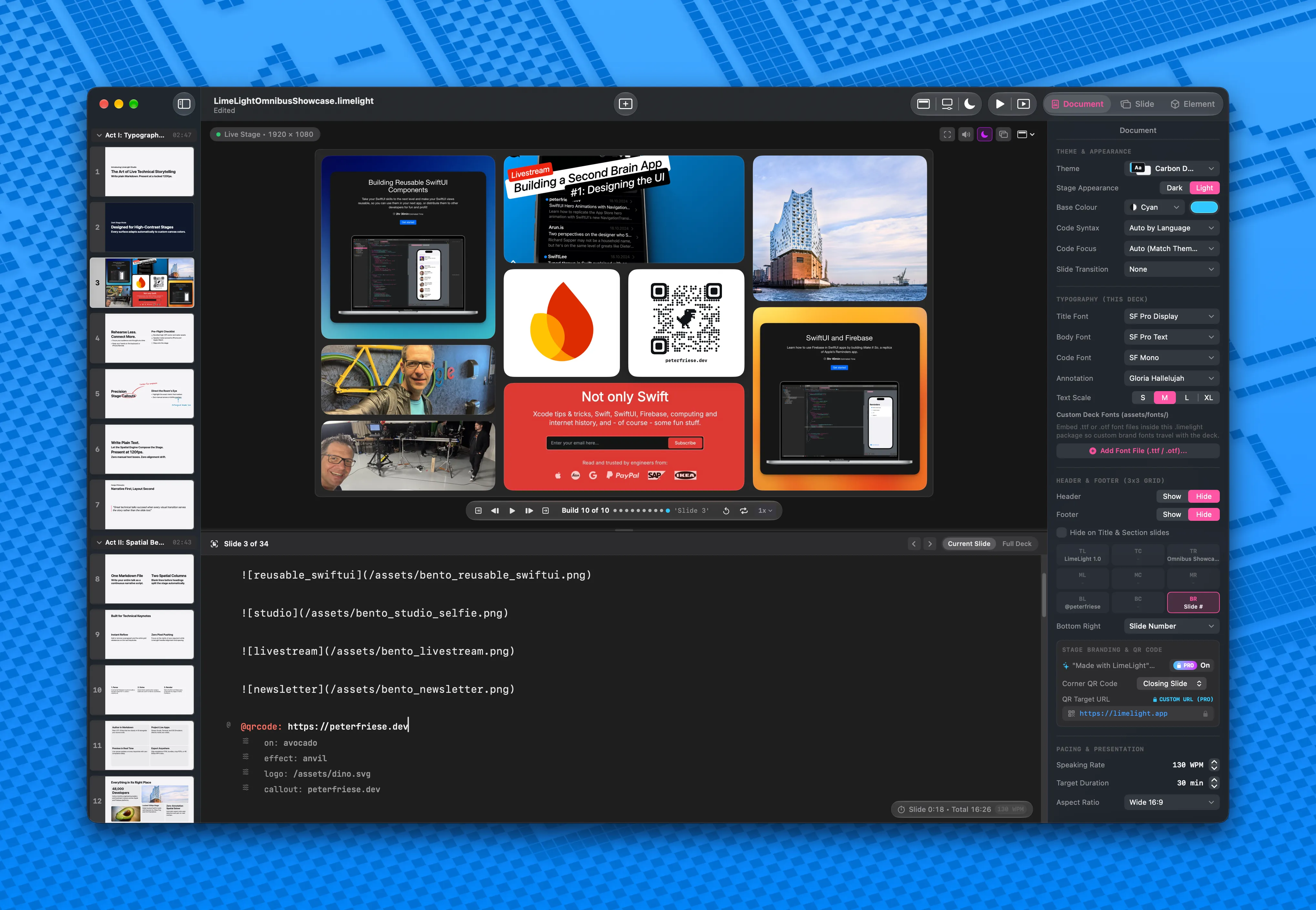Click the QR icon before limelight.app URL
Image resolution: width=1316 pixels, height=910 pixels.
pyautogui.click(x=1071, y=714)
